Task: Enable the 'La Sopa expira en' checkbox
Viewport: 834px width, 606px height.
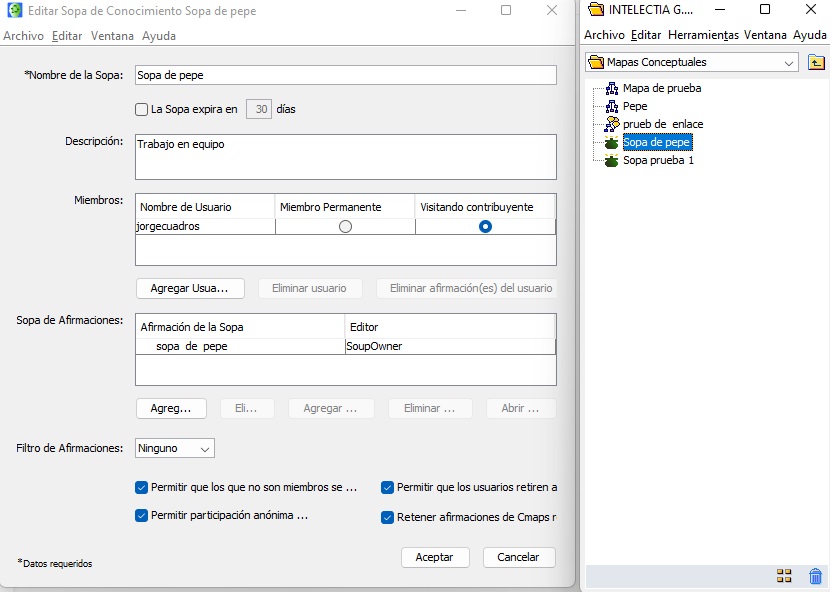Action: [141, 109]
